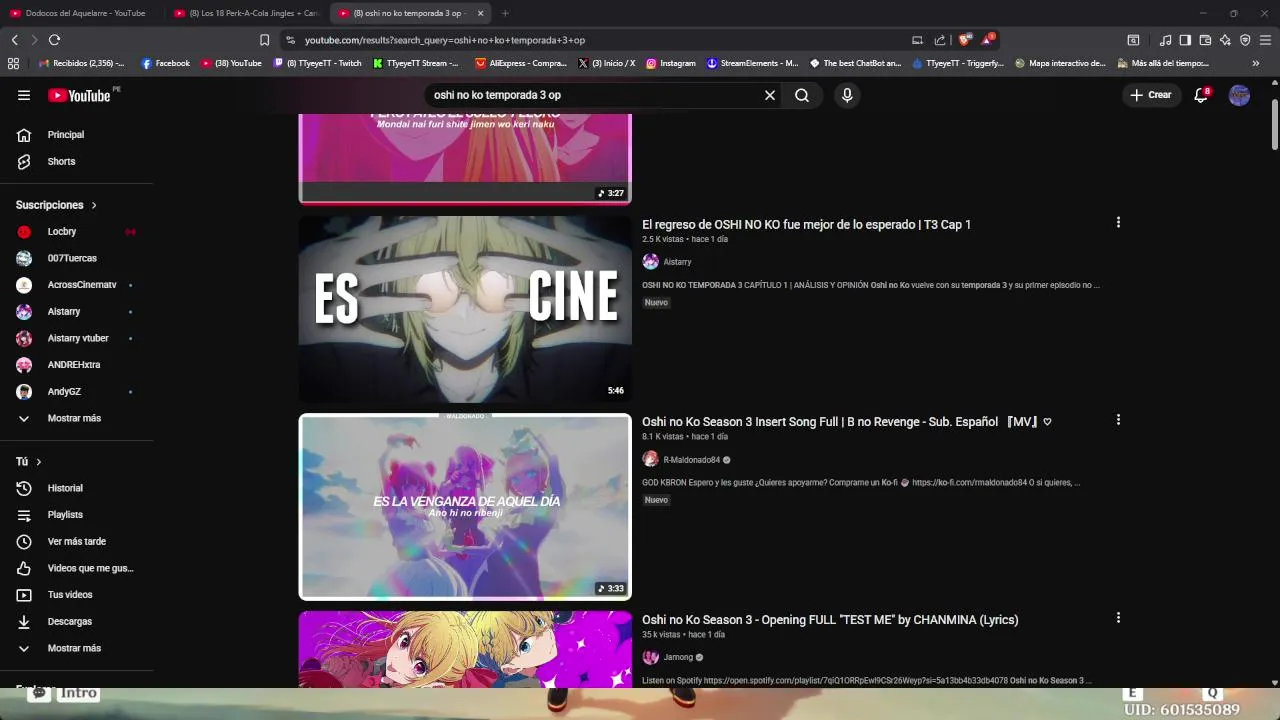Open Alstarry channel under first result
The height and width of the screenshot is (720, 1280).
(677, 262)
